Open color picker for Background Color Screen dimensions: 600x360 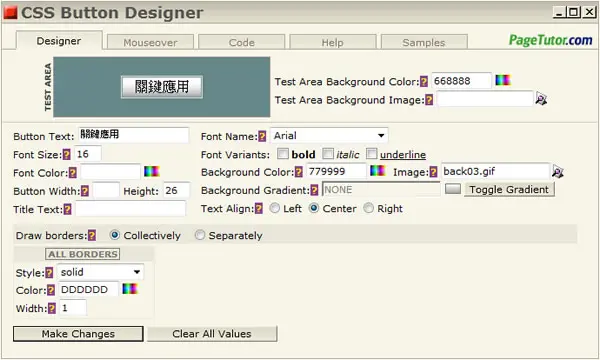click(x=378, y=171)
